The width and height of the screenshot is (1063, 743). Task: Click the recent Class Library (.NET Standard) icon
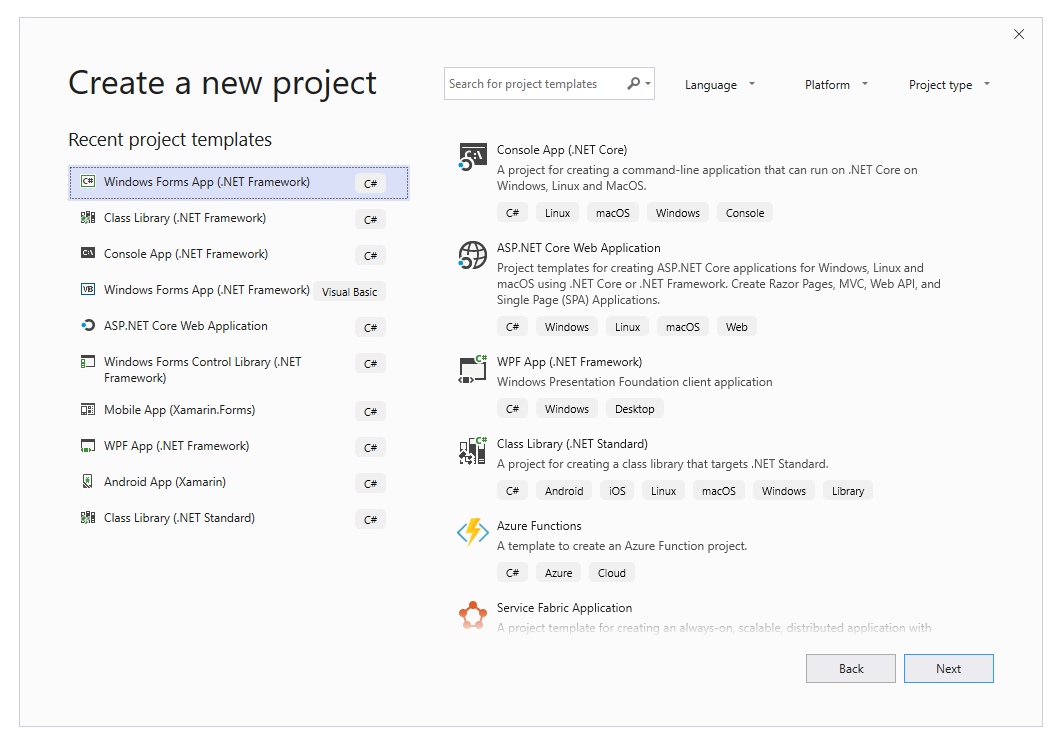pos(87,517)
